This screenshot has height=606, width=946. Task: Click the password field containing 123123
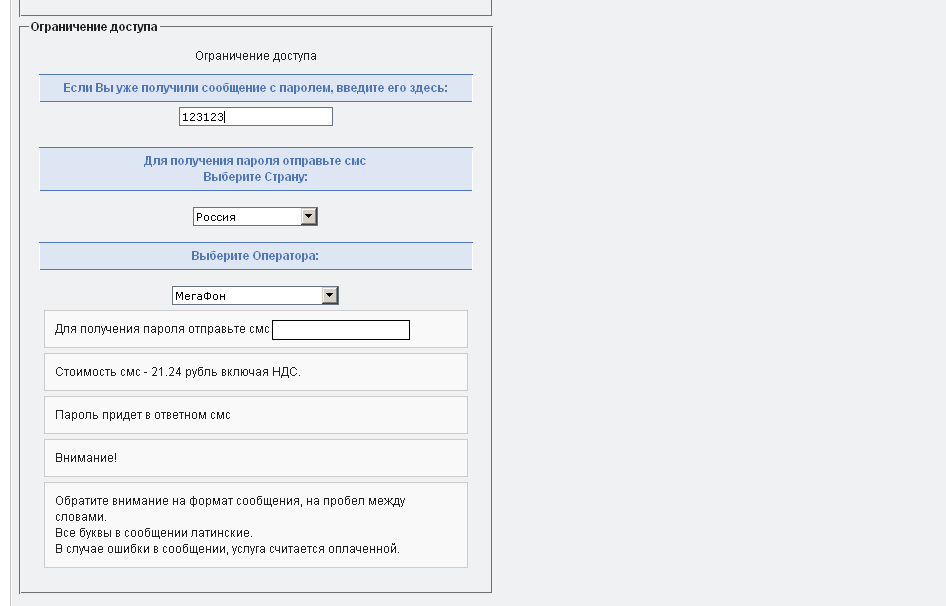pyautogui.click(x=255, y=117)
